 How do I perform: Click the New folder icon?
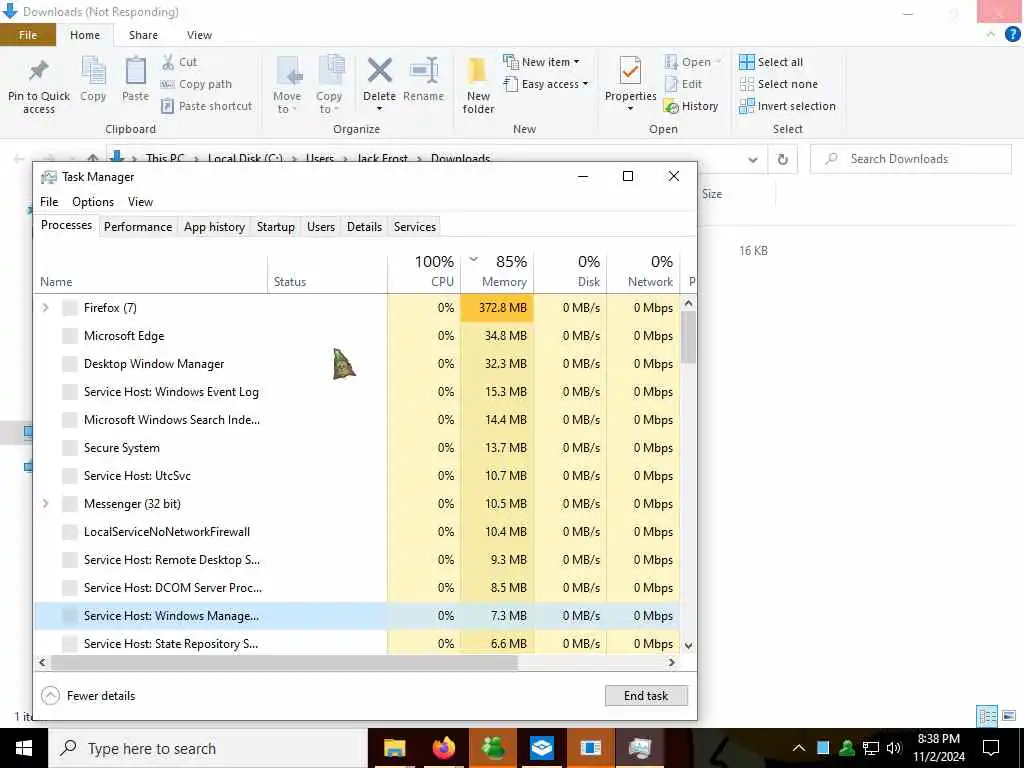(x=477, y=71)
